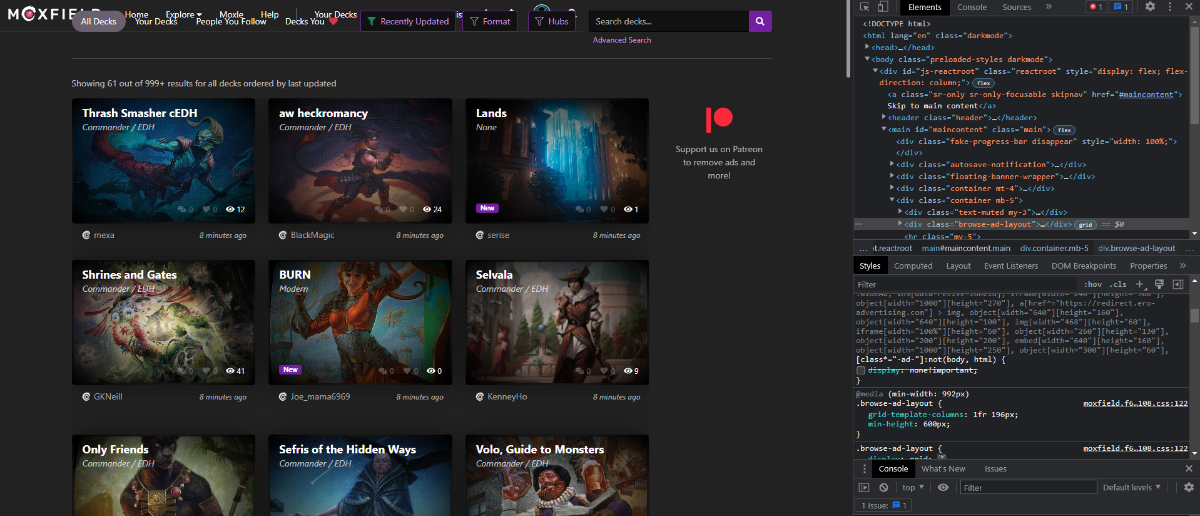Open DevTools settings gear icon
This screenshot has width=1200, height=516.
pos(1151,6)
